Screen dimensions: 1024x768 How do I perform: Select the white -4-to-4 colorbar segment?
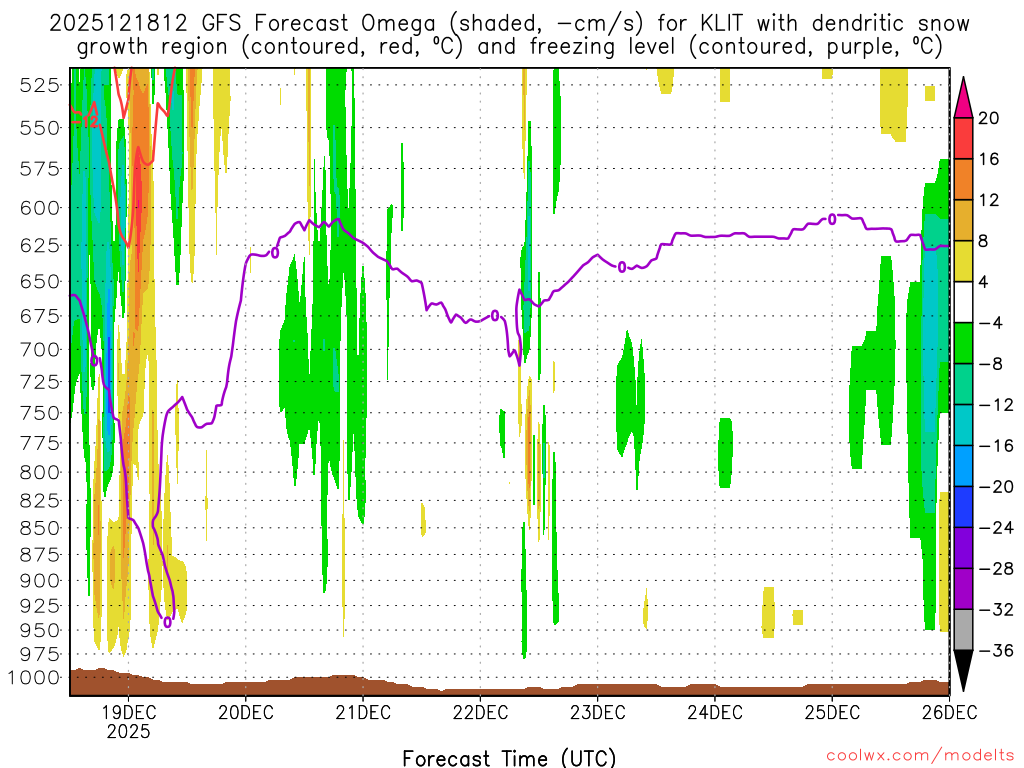pos(963,302)
